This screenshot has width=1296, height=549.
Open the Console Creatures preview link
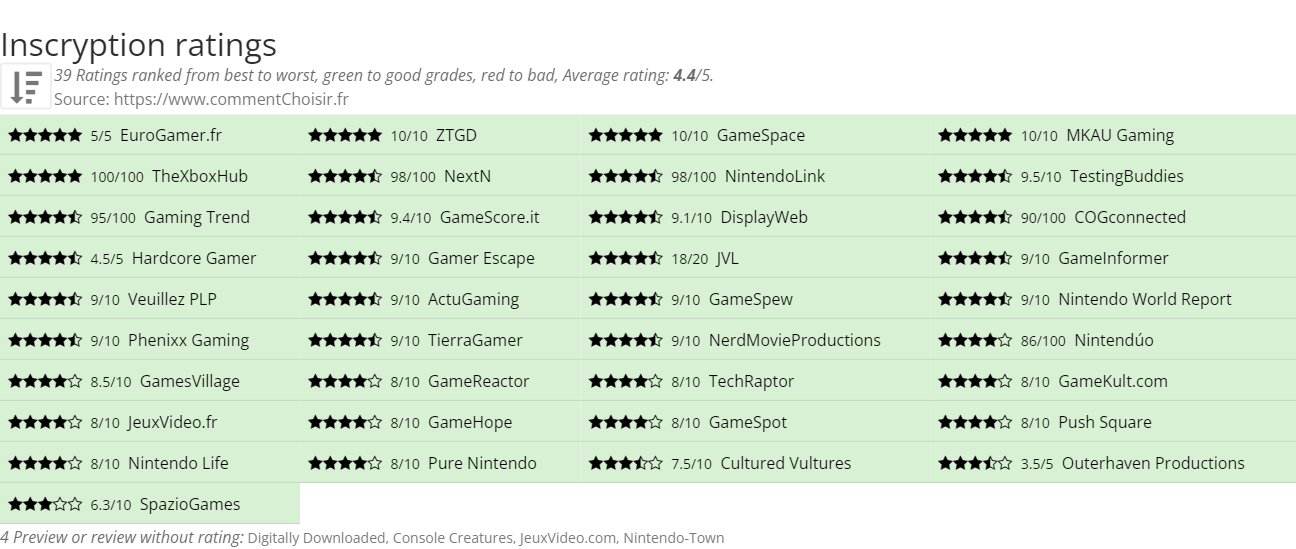pos(451,538)
